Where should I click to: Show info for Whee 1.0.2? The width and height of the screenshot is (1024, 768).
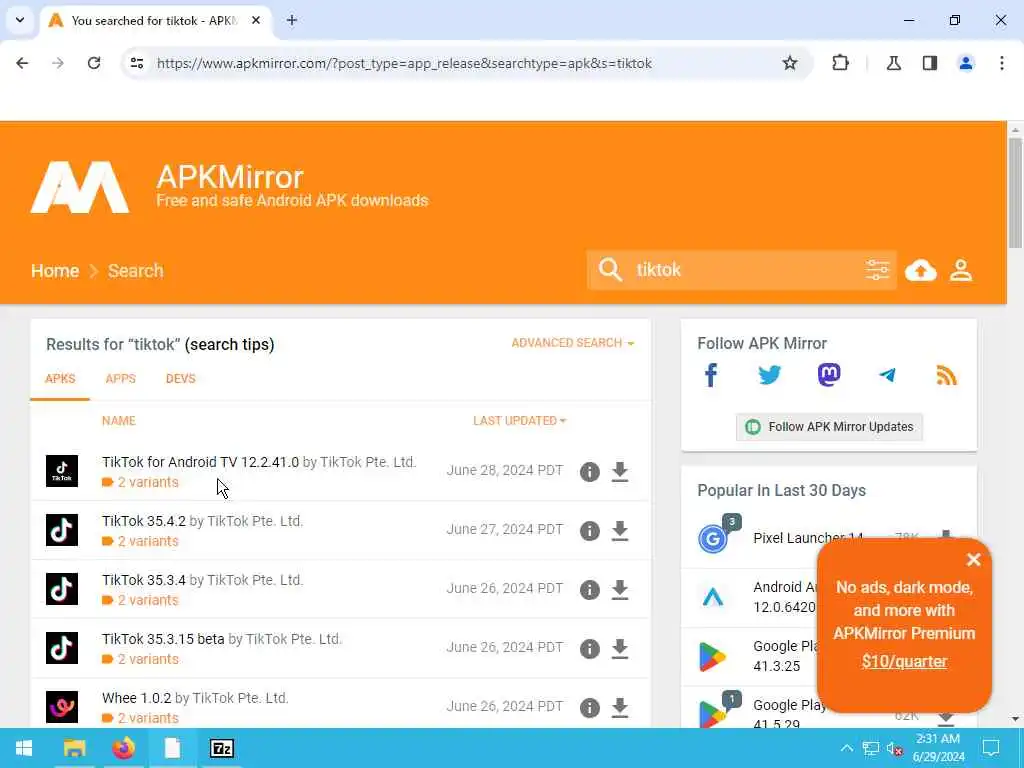(590, 707)
